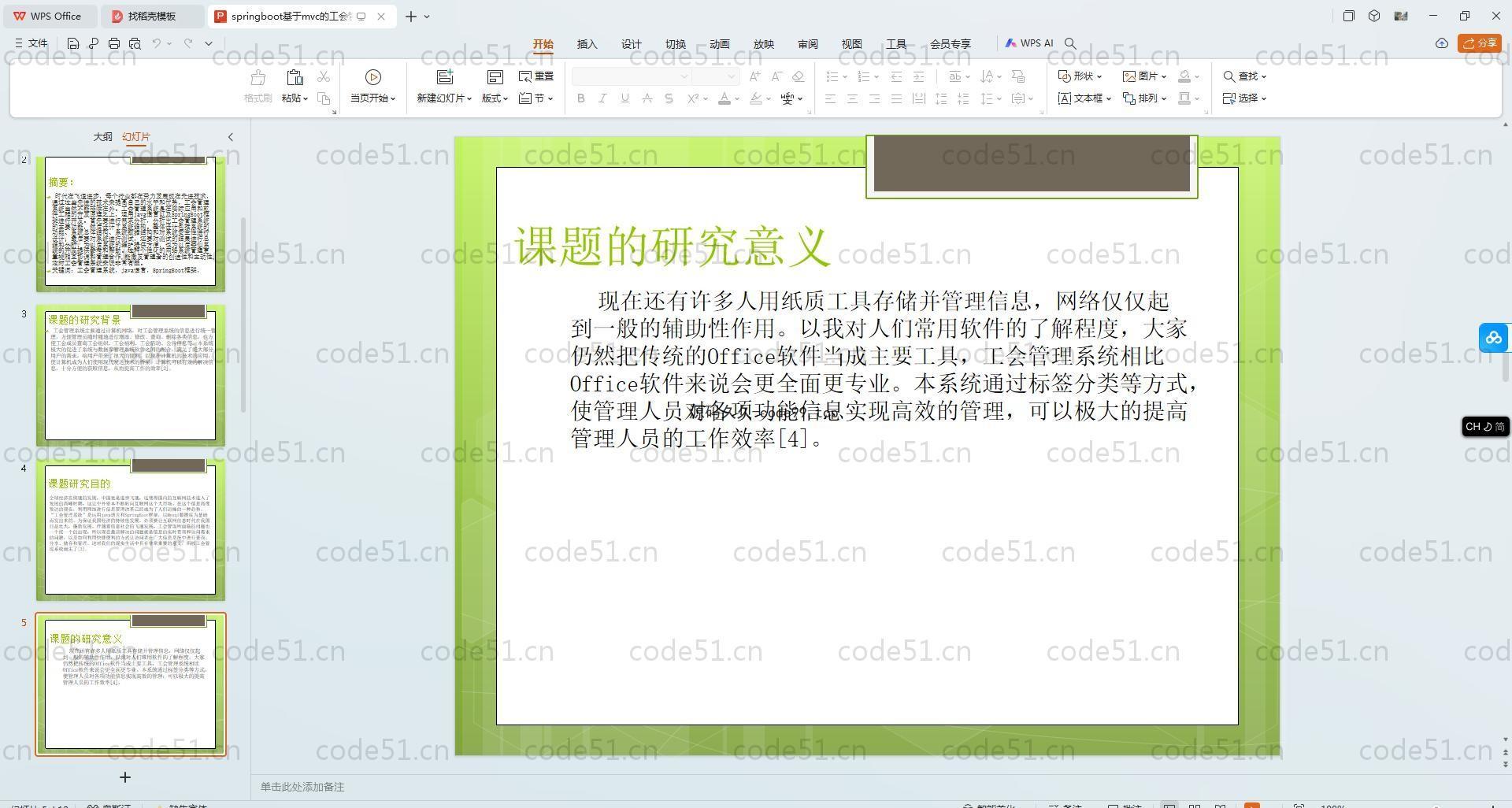Toggle Italic formatting
This screenshot has width=1512, height=808.
603,98
